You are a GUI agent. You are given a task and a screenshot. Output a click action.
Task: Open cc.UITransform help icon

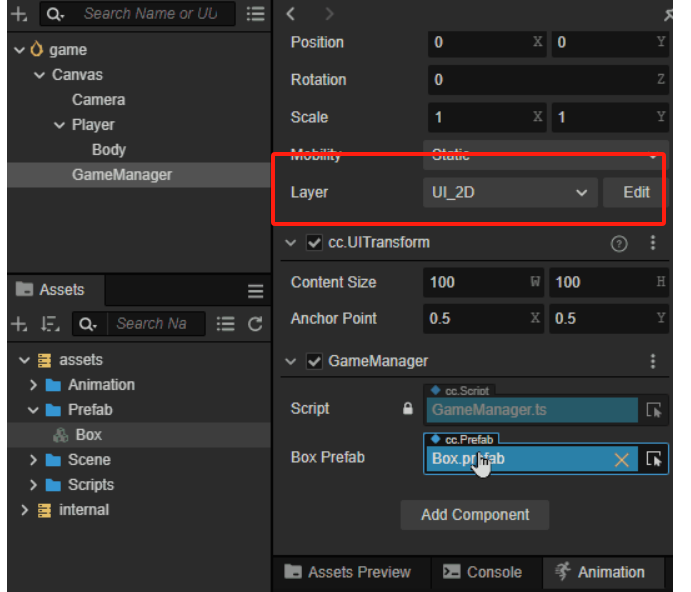pyautogui.click(x=619, y=243)
